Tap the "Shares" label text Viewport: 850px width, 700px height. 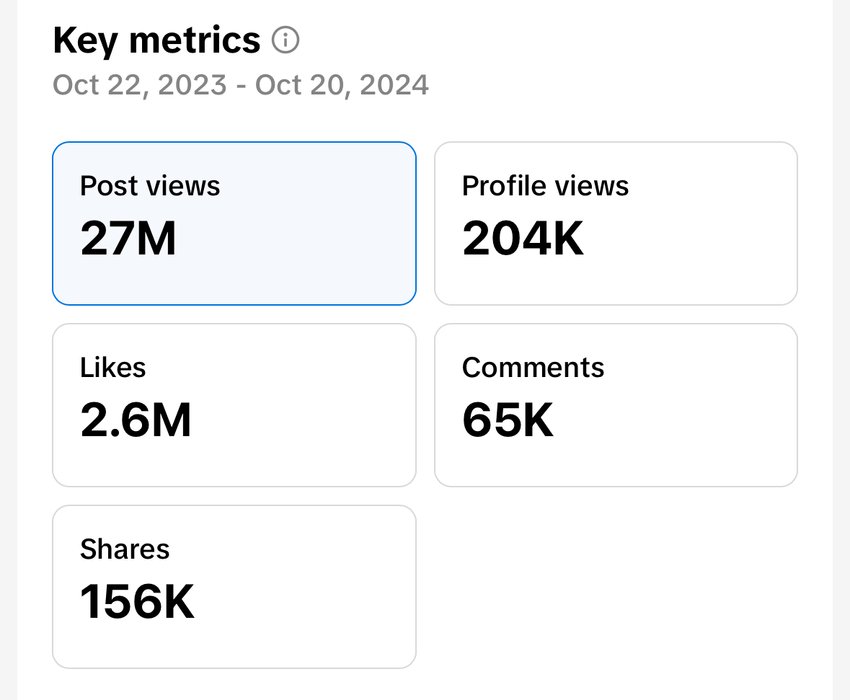click(125, 549)
